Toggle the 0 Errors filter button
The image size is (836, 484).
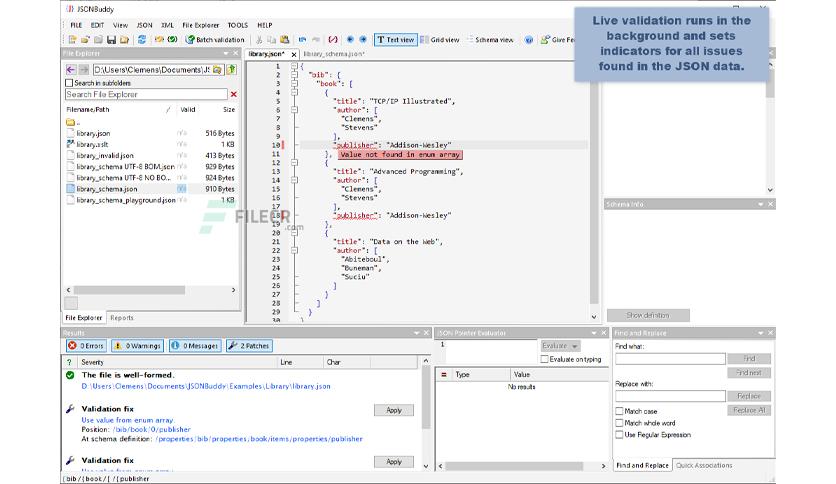(86, 346)
